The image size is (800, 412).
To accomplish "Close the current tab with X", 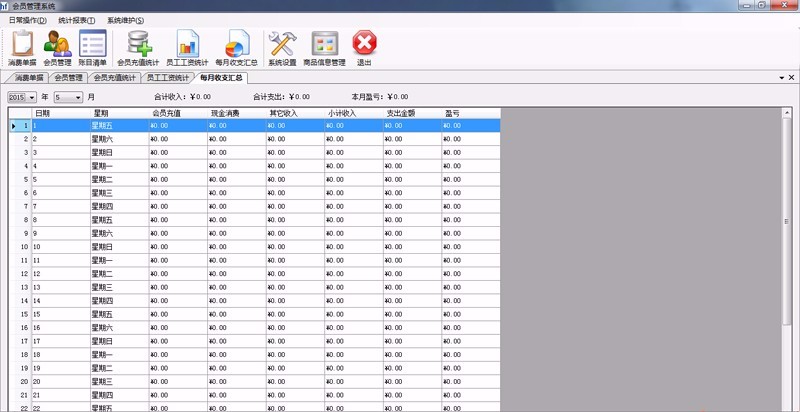I will [x=791, y=78].
